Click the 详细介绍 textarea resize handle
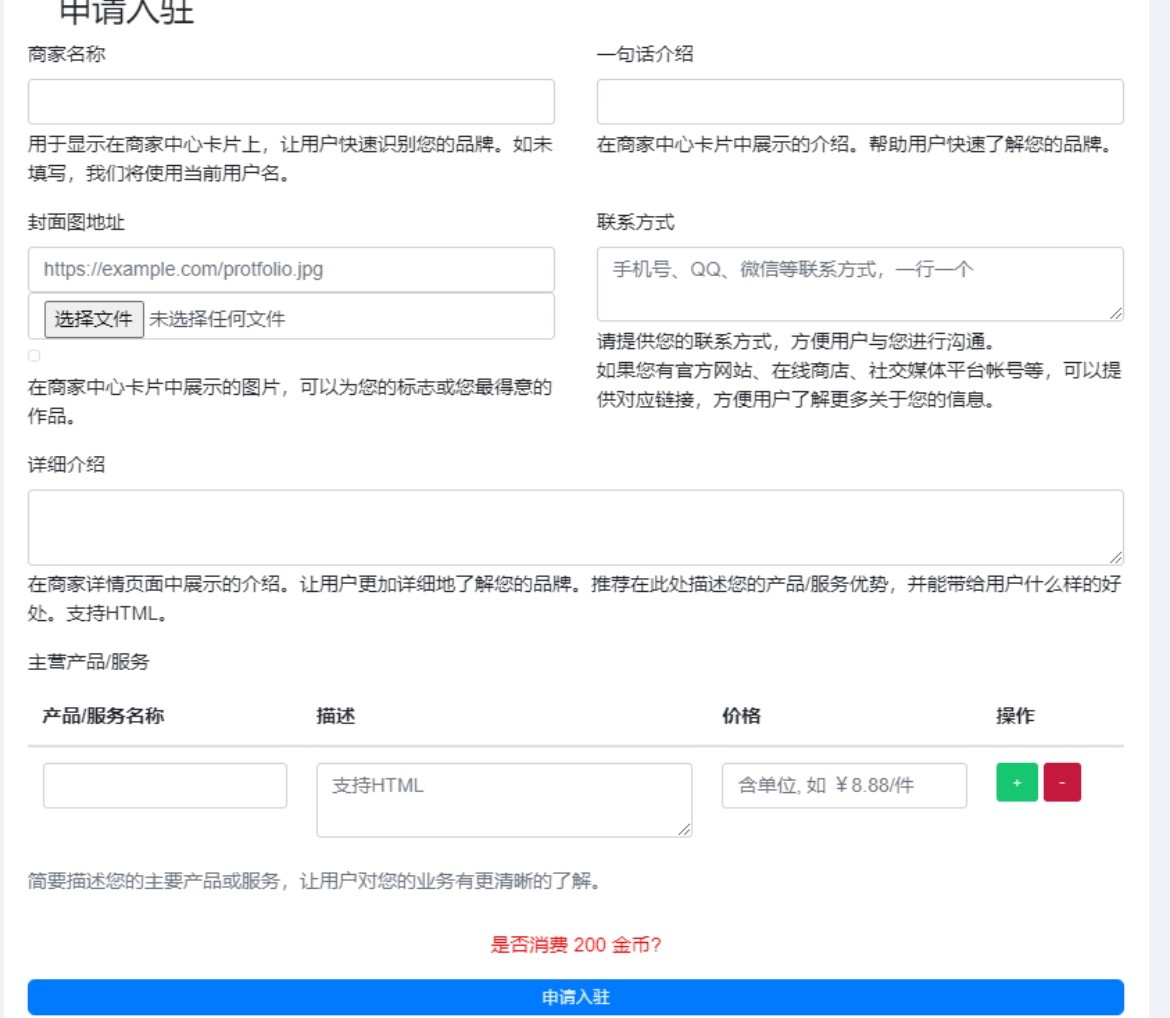Image resolution: width=1170 pixels, height=1018 pixels. pyautogui.click(x=1116, y=558)
